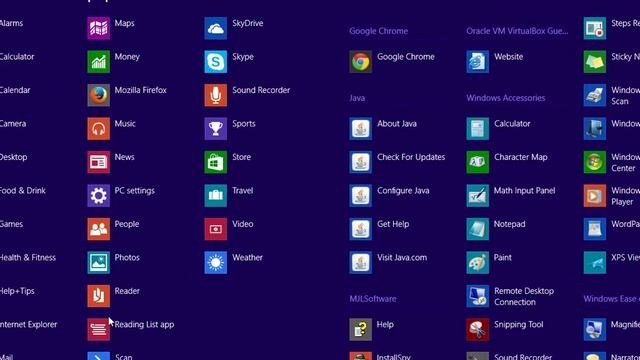Open VirtualBox Website icon
The image size is (640, 360).
click(478, 62)
